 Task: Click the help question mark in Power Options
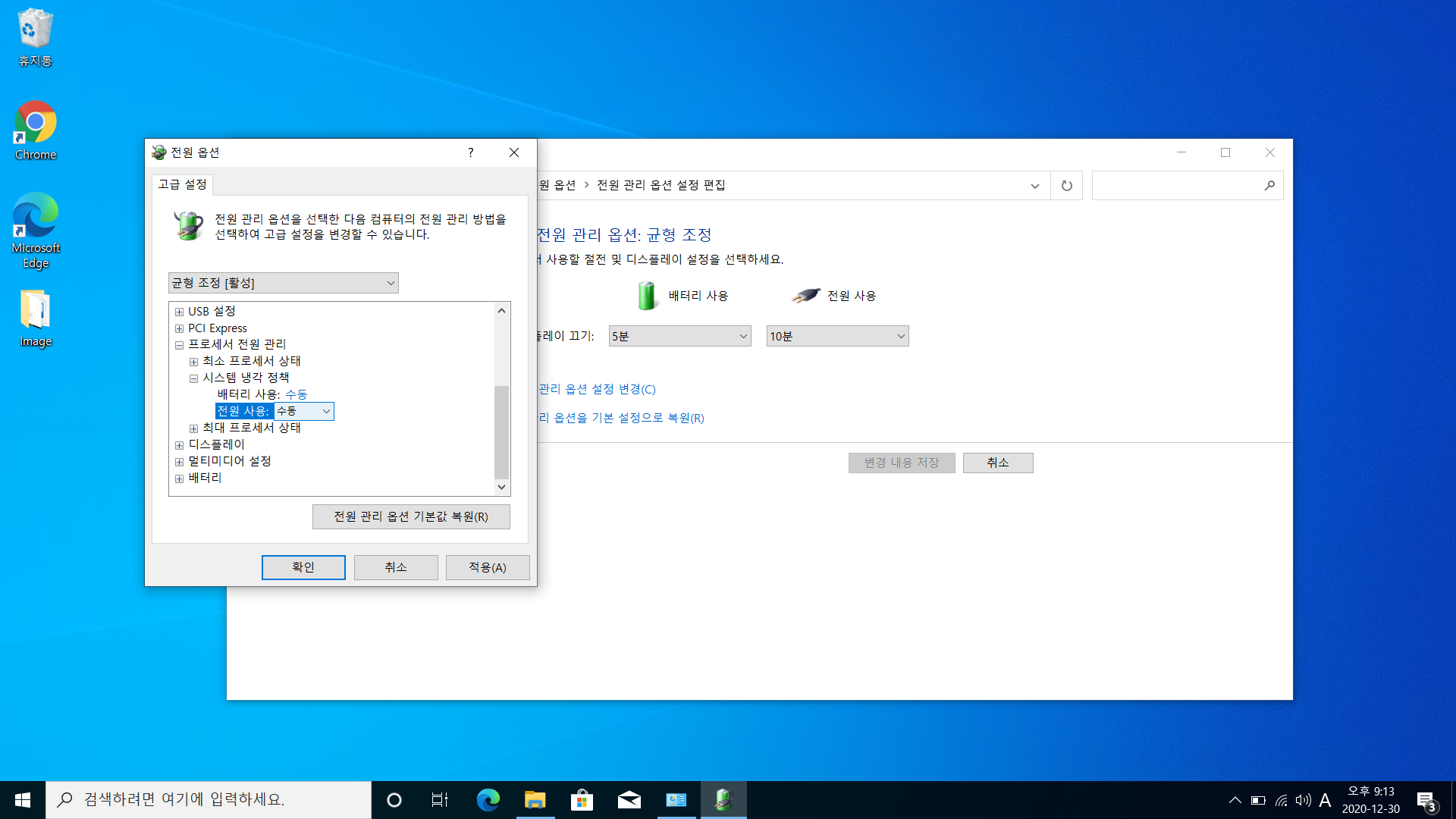pyautogui.click(x=470, y=152)
